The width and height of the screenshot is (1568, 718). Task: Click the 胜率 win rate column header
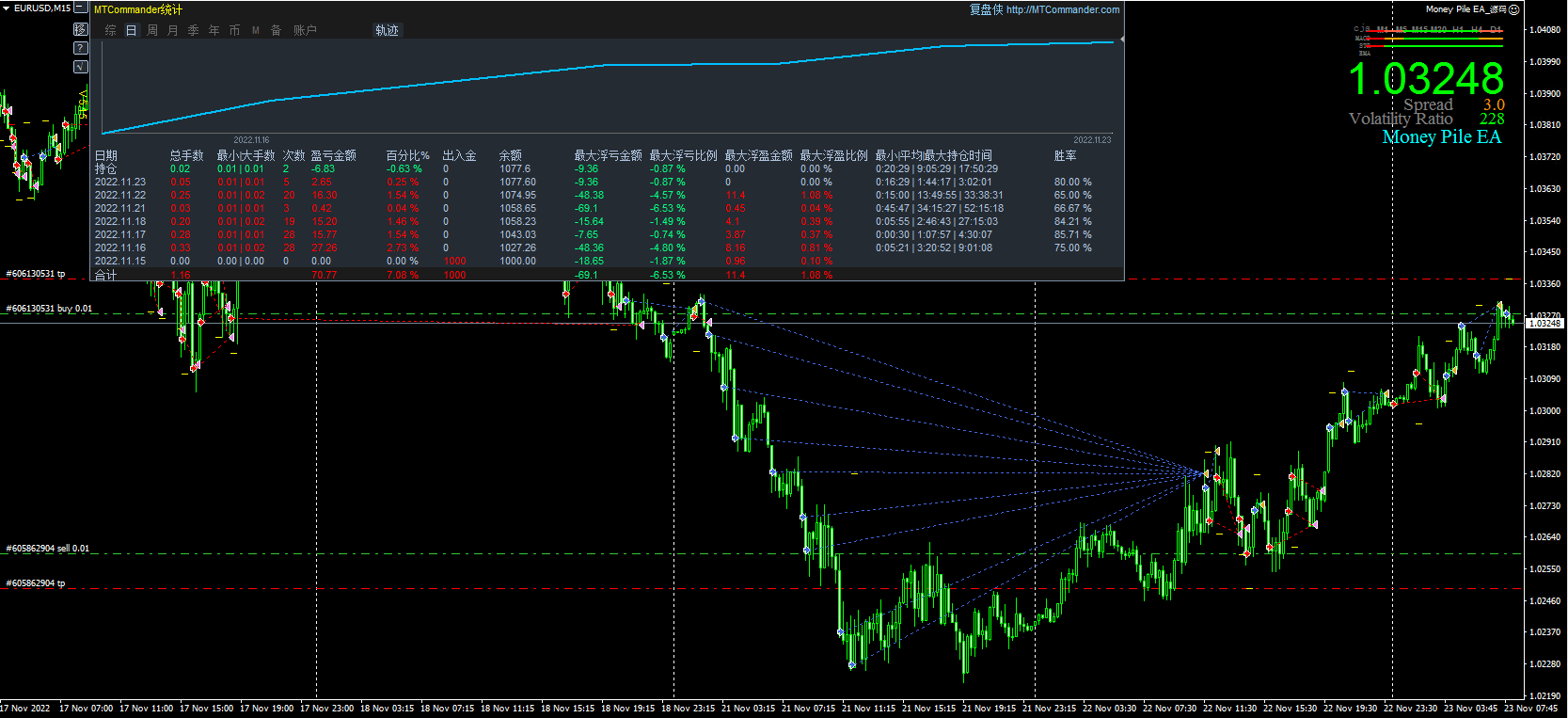point(1065,155)
